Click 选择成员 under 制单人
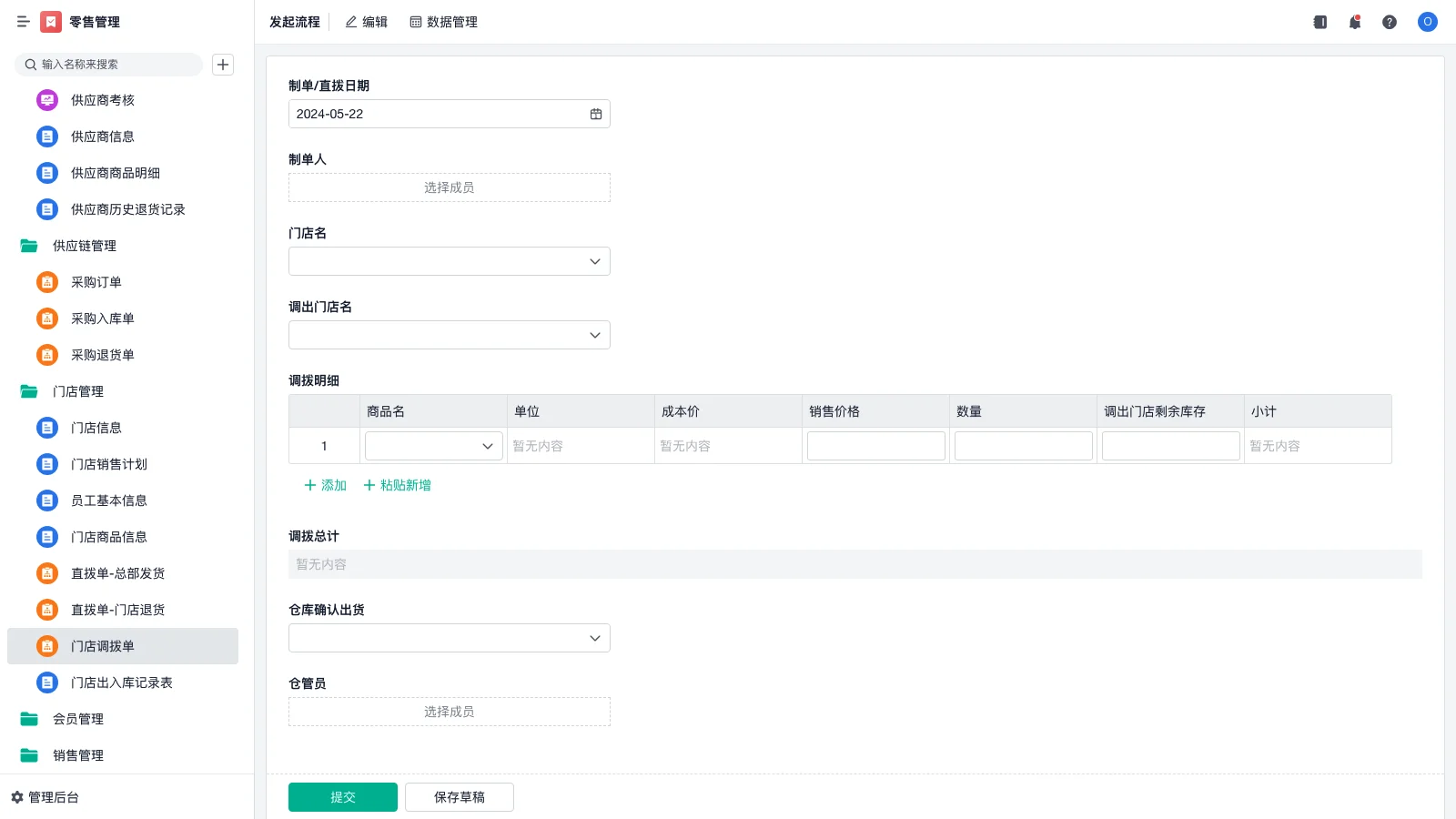Screen dimensions: 1456x819 click(x=449, y=187)
